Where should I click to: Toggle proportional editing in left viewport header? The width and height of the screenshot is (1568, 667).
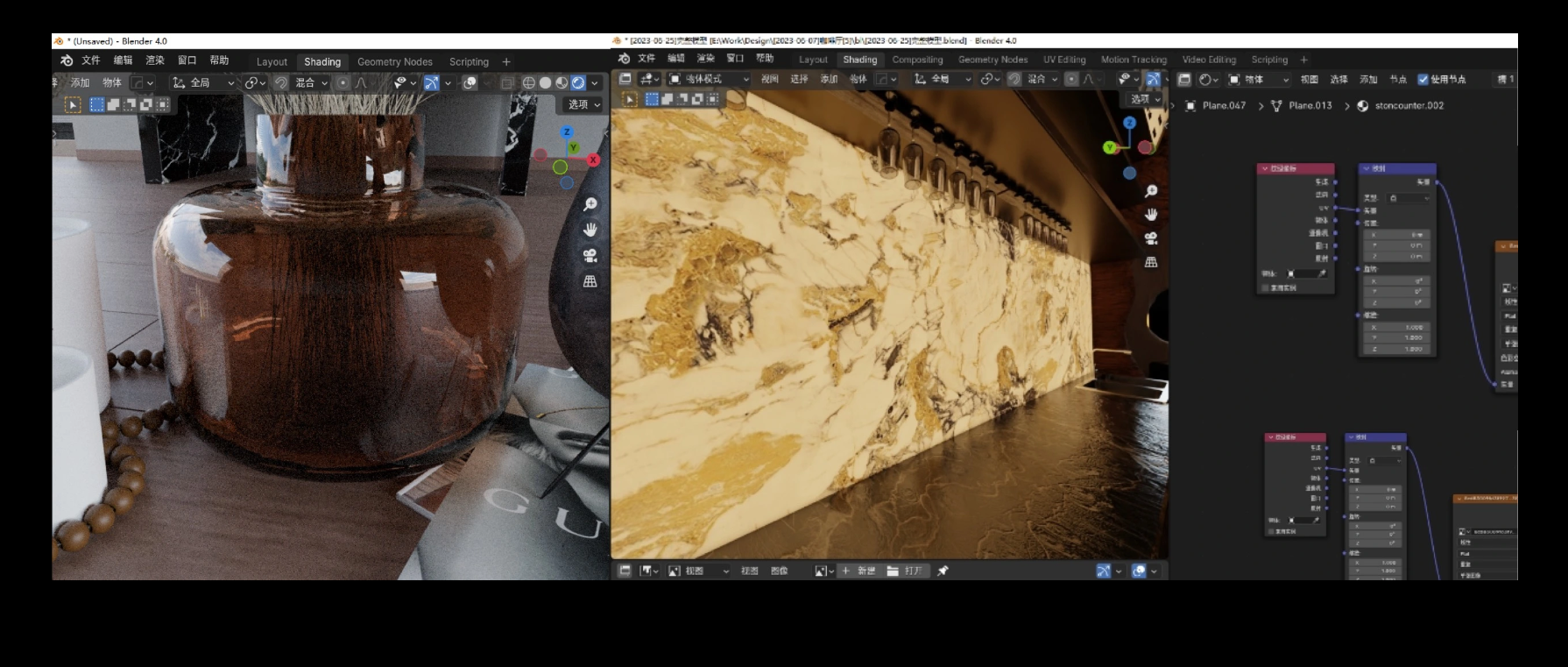point(343,82)
